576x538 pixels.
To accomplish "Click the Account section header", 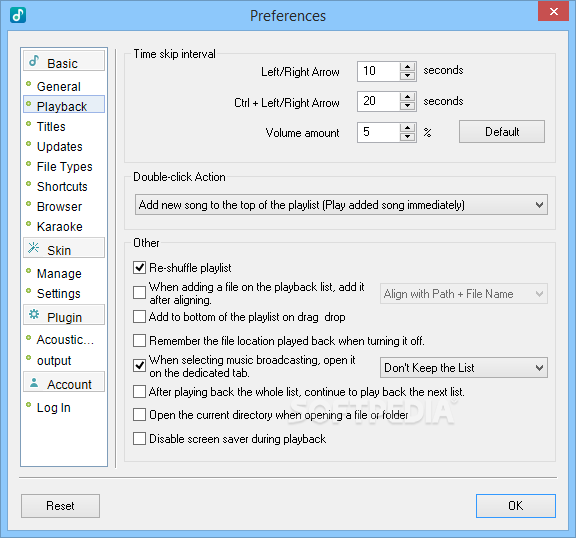I will click(64, 382).
